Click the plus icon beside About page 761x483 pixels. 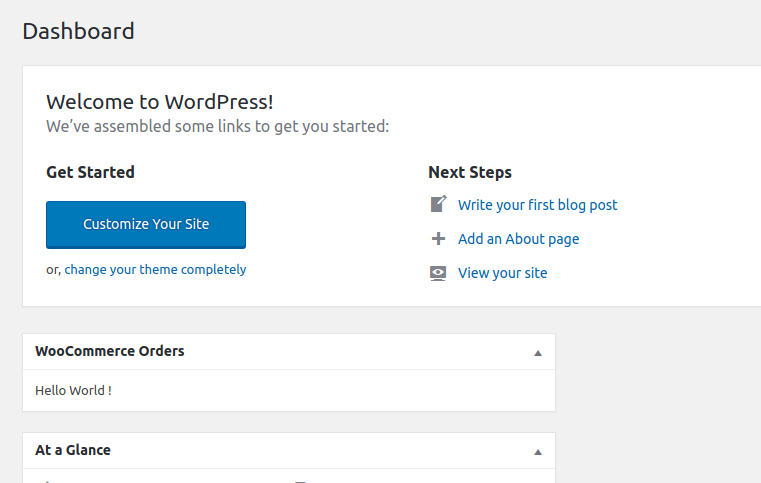438,238
